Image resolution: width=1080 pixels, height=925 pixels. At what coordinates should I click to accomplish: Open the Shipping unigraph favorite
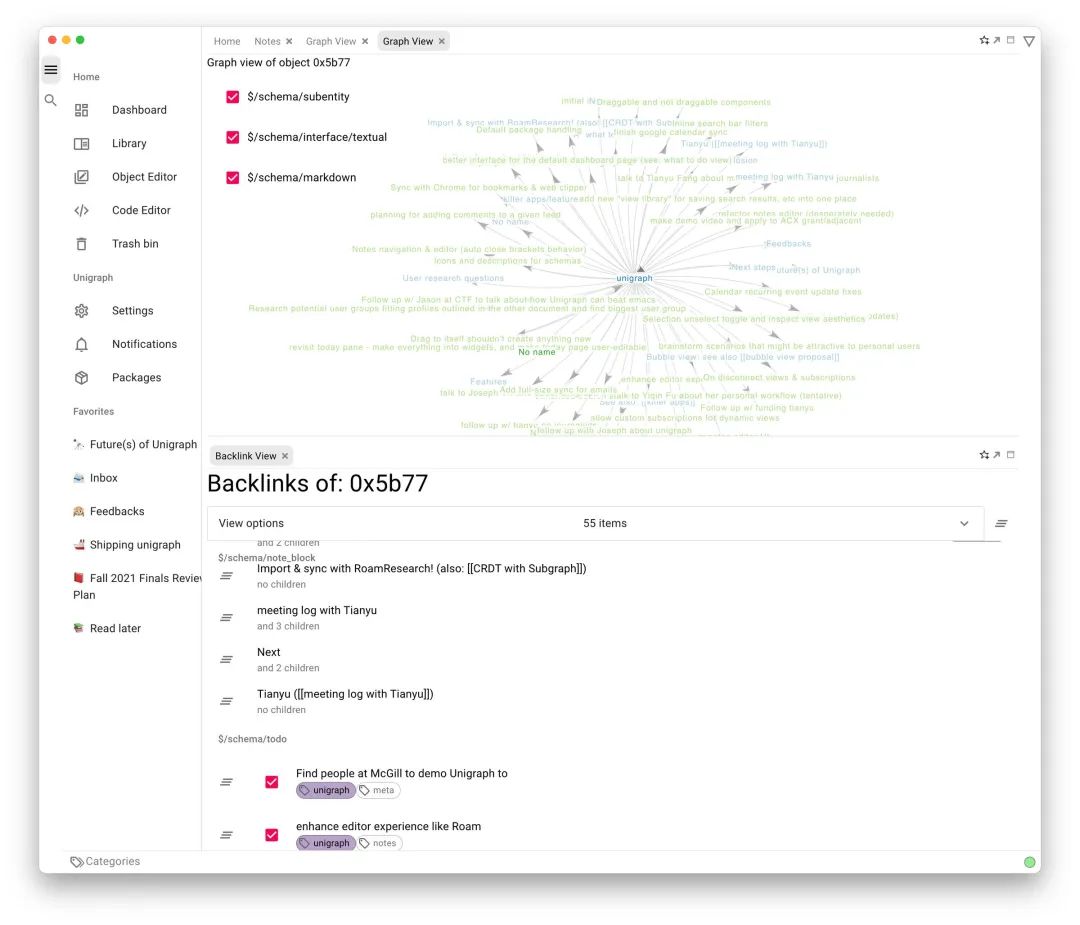(127, 545)
